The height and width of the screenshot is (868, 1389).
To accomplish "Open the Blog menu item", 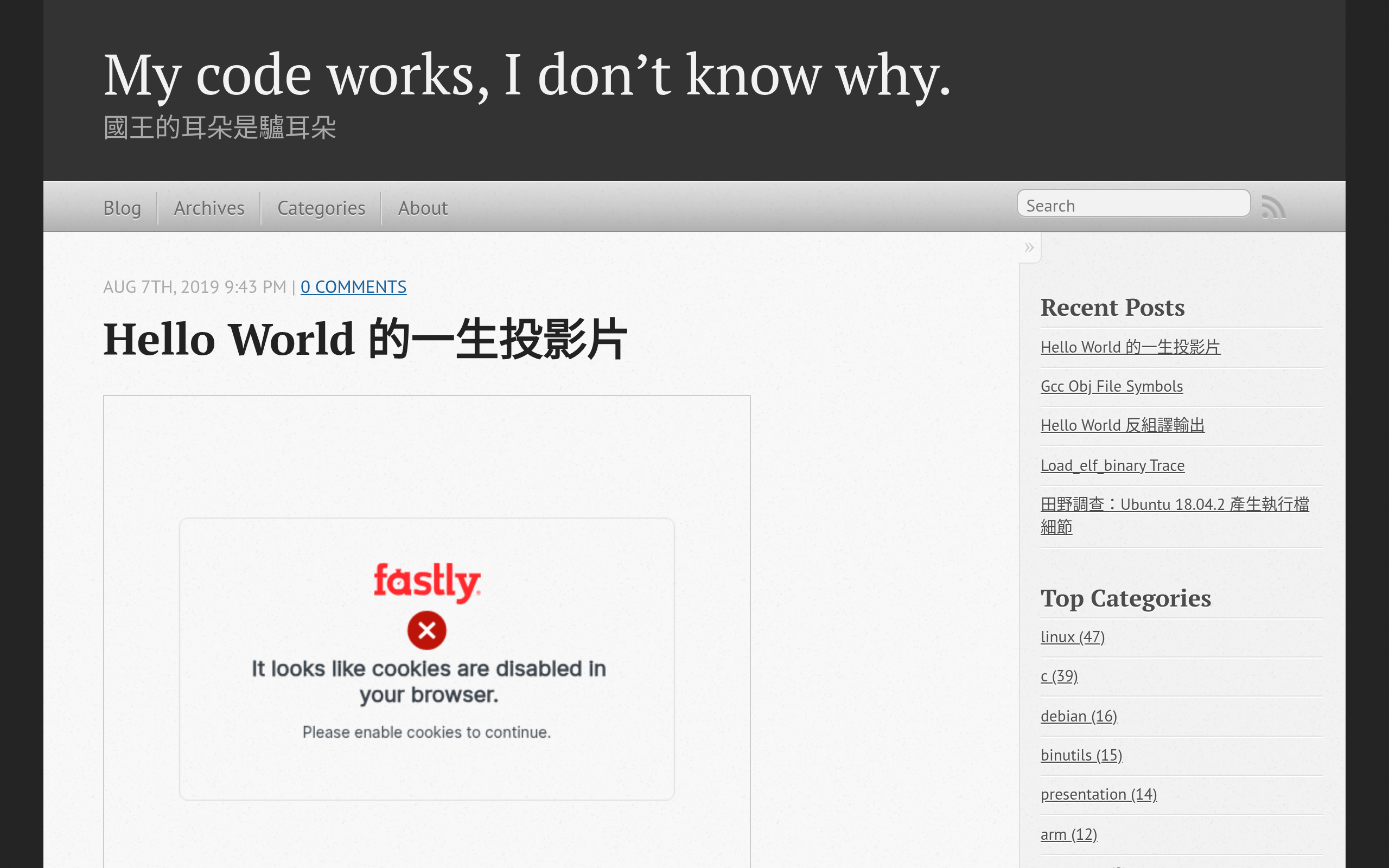I will [x=122, y=208].
